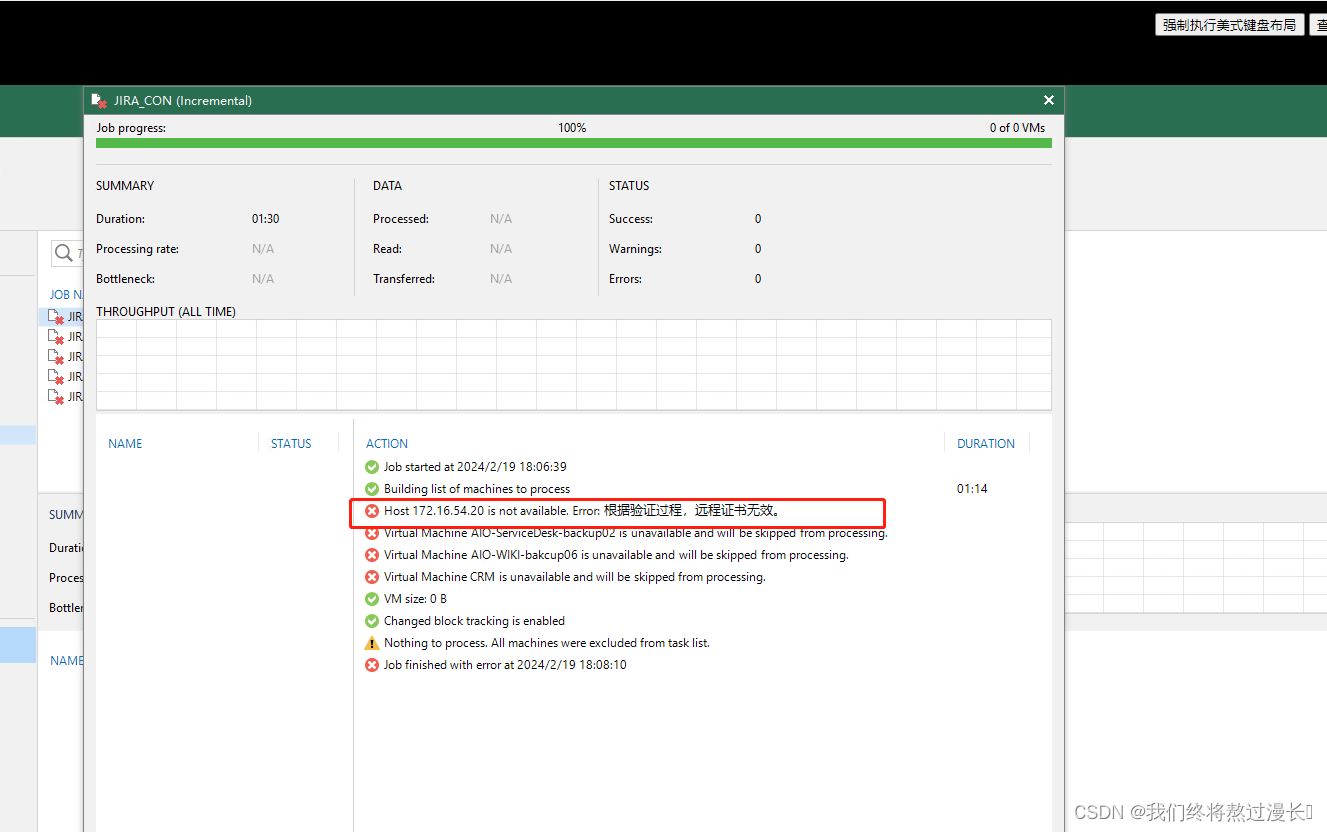Click the check icon beside Changed block tracking
This screenshot has height=832, width=1327.
tap(372, 621)
